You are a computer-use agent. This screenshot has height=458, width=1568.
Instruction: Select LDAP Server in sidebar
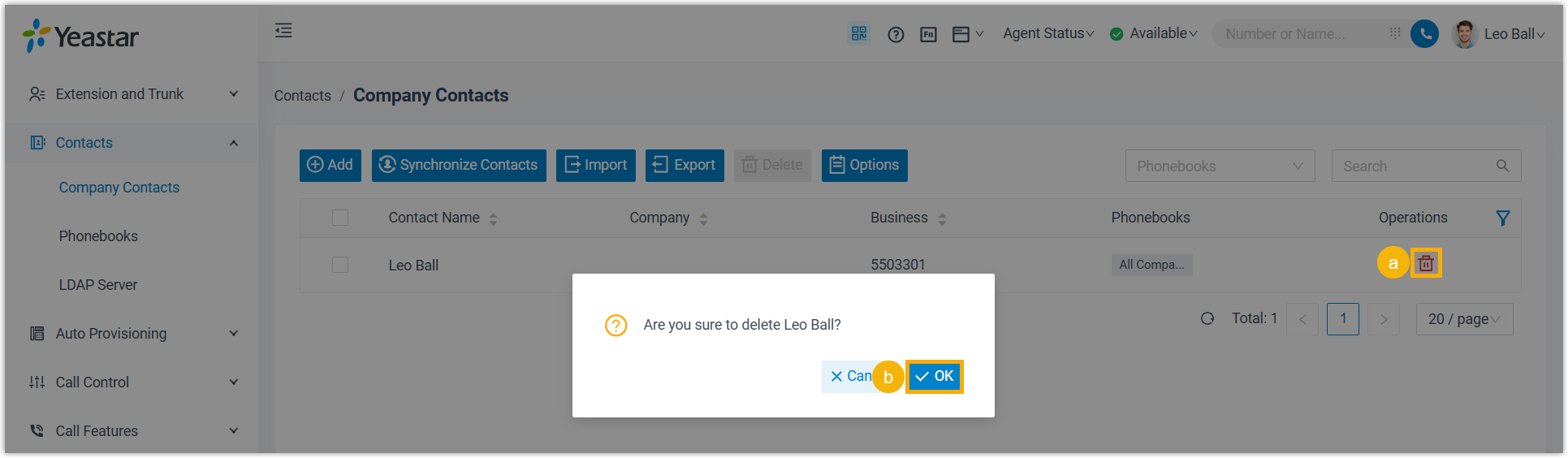click(98, 285)
